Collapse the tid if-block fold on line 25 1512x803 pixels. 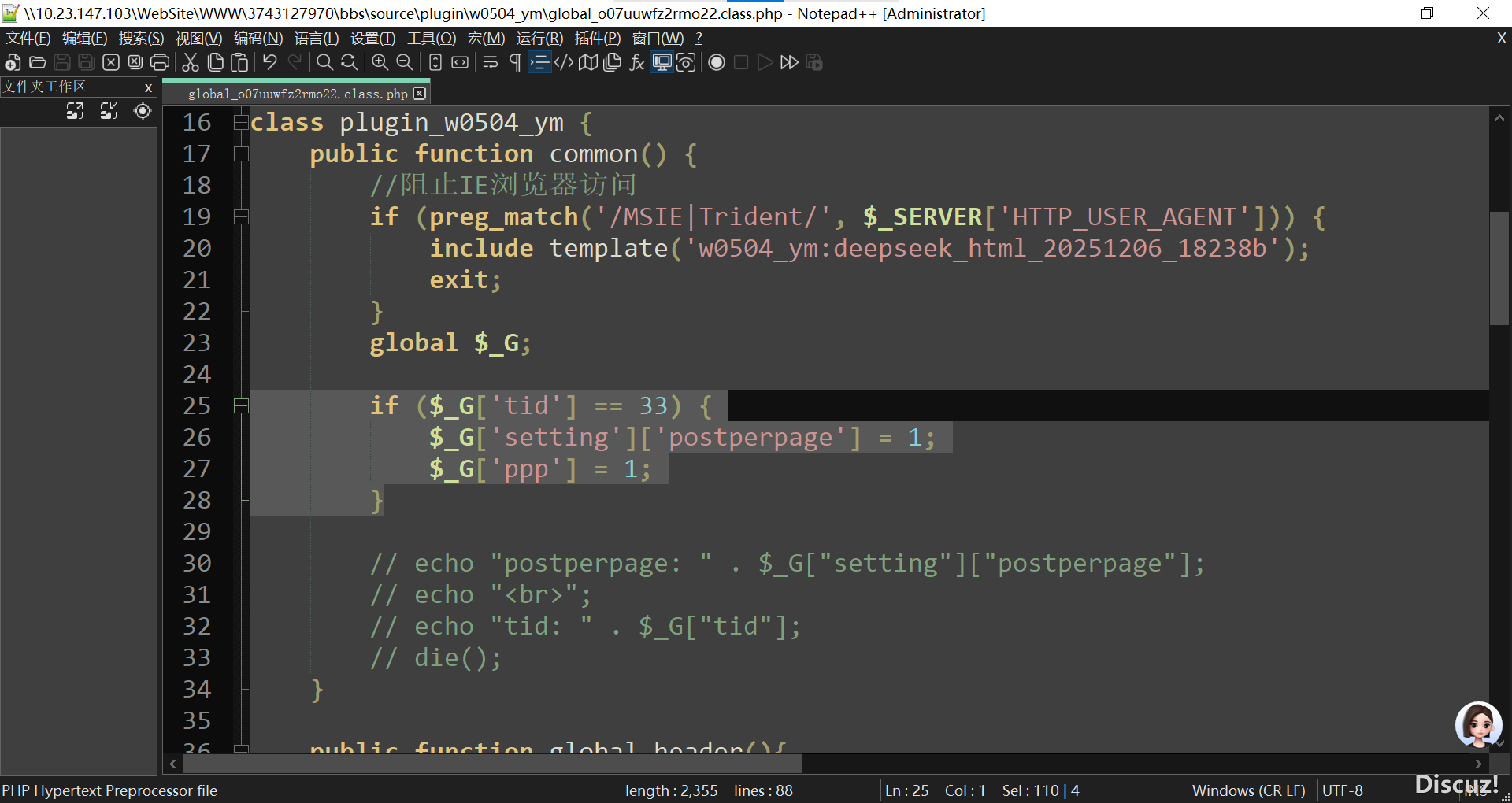(241, 405)
